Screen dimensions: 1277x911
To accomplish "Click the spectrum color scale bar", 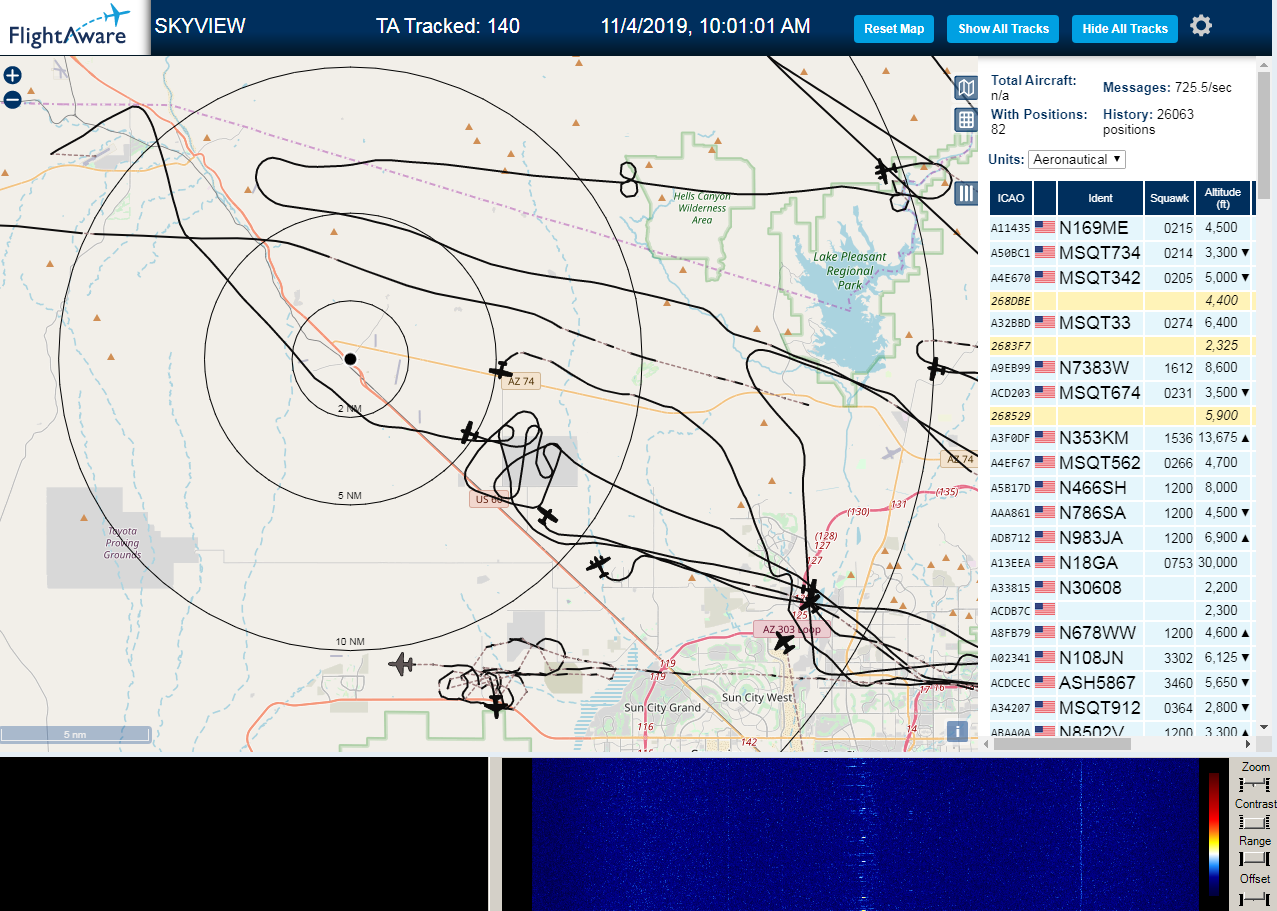I will click(x=1214, y=833).
